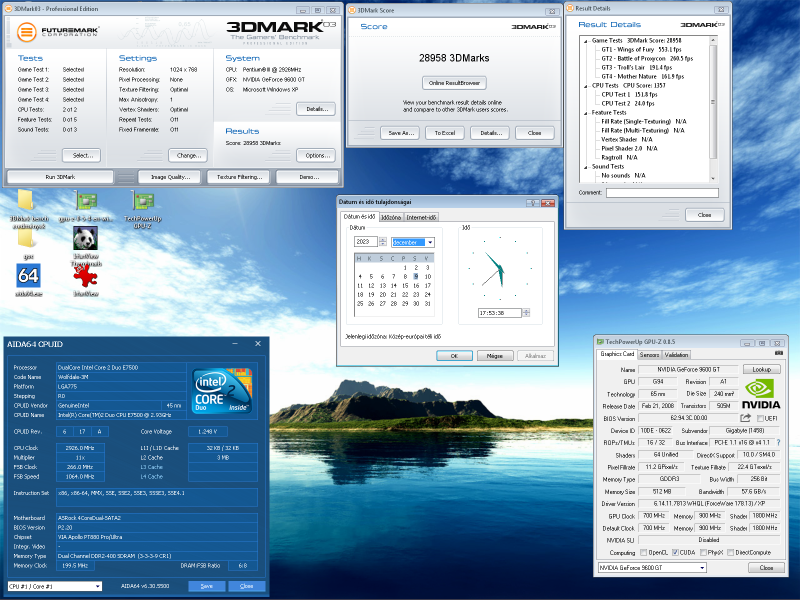Toggle the OpenCL checkbox
The width and height of the screenshot is (800, 600).
click(x=643, y=553)
